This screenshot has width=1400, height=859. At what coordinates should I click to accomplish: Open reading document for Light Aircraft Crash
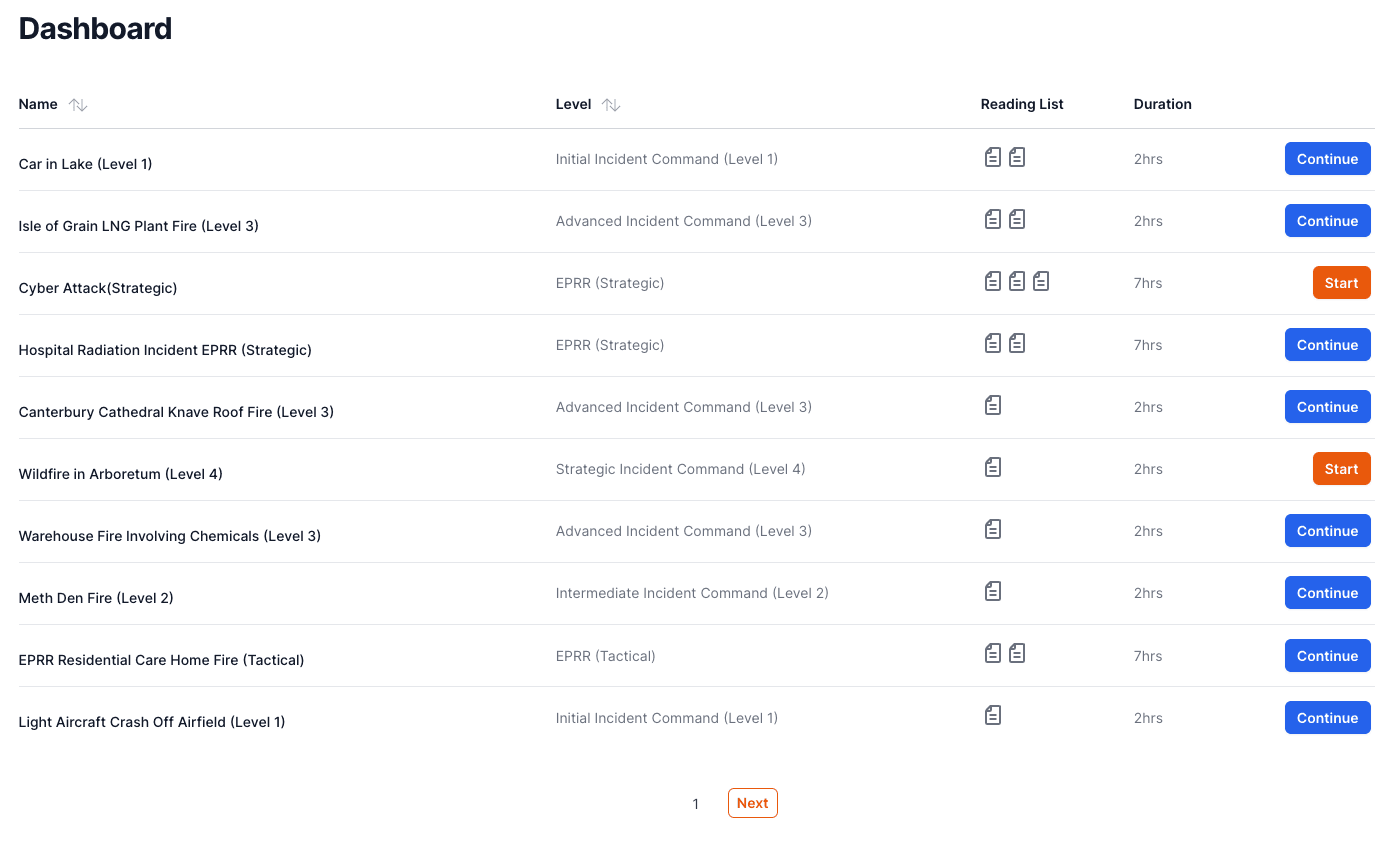[993, 715]
